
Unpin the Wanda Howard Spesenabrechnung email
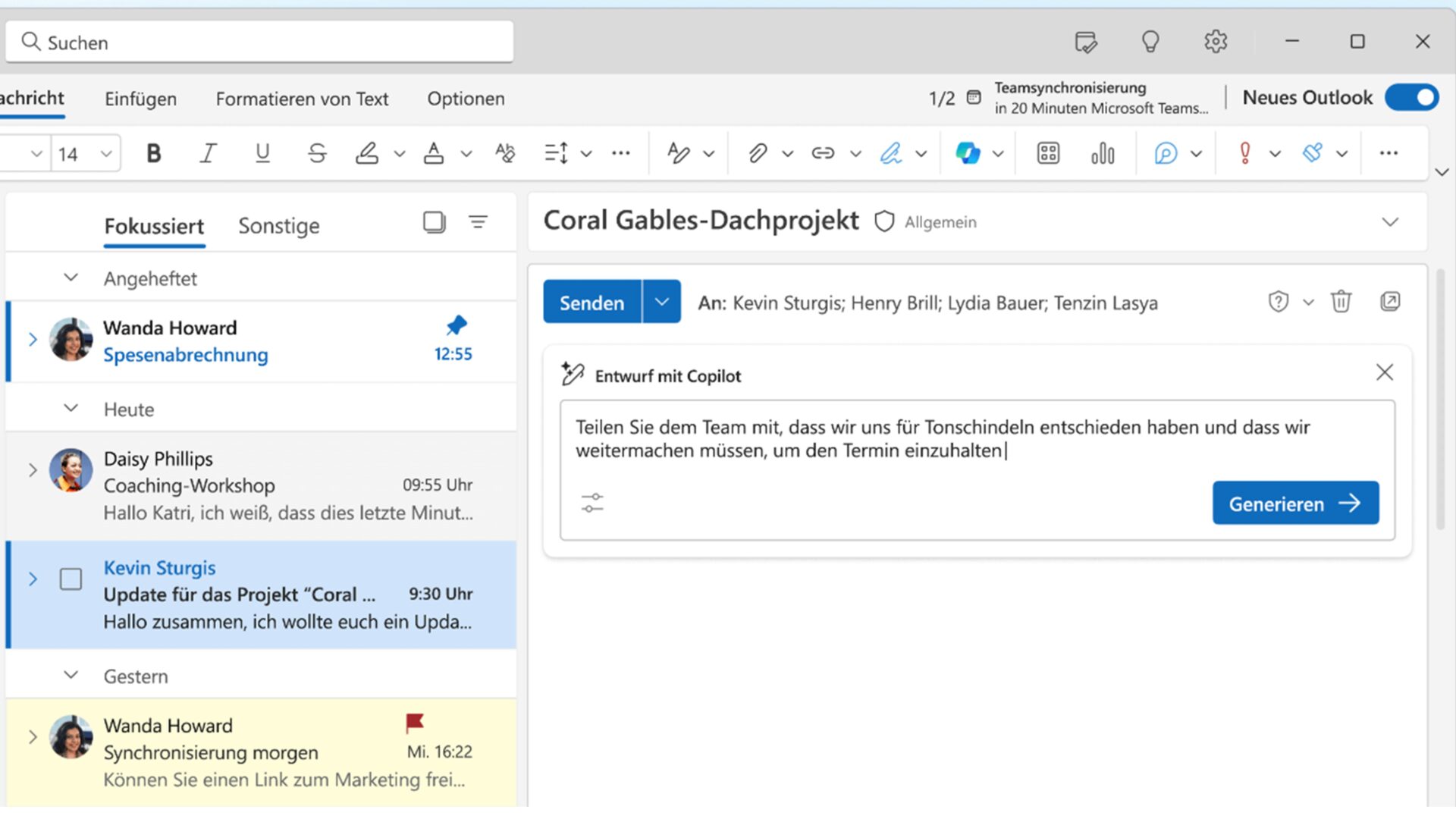coord(457,326)
